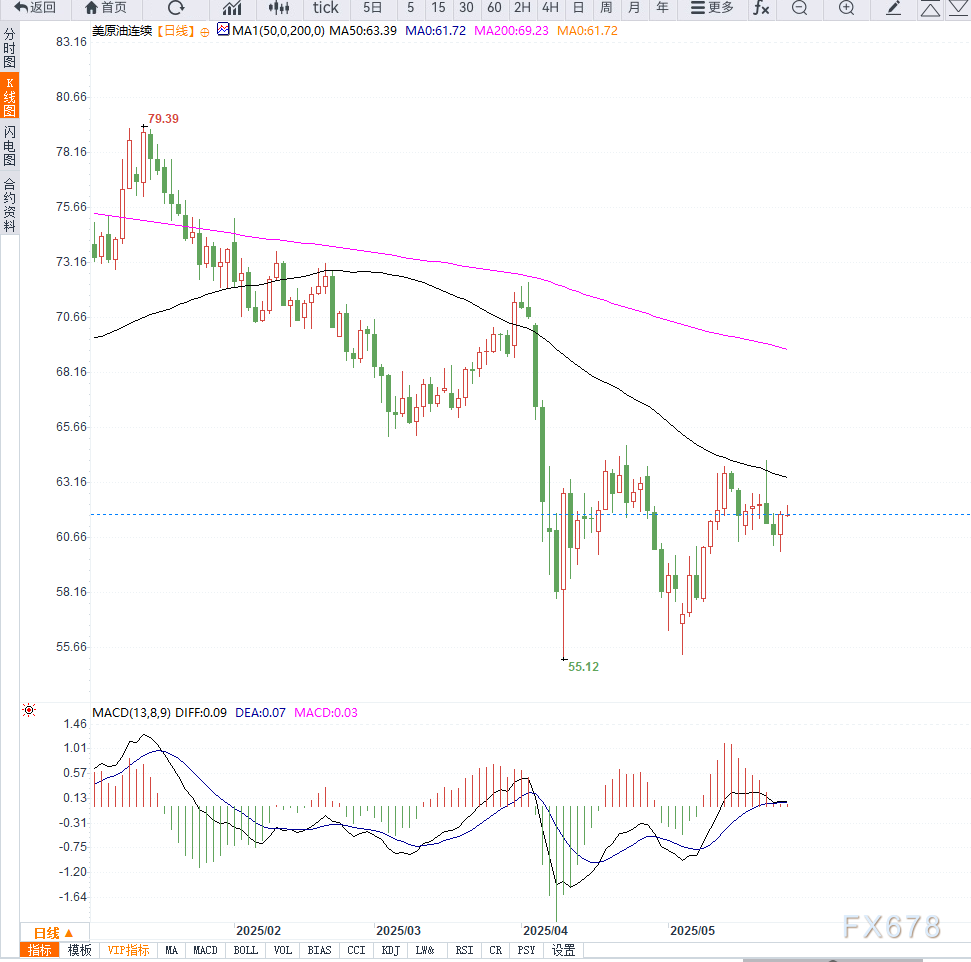
Task: Open the KDJ indicator tab
Action: click(x=390, y=950)
